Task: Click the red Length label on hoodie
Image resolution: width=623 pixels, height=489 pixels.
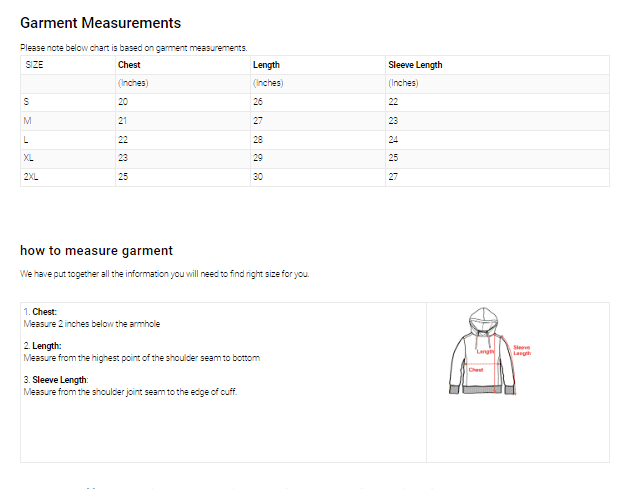Action: 485,351
